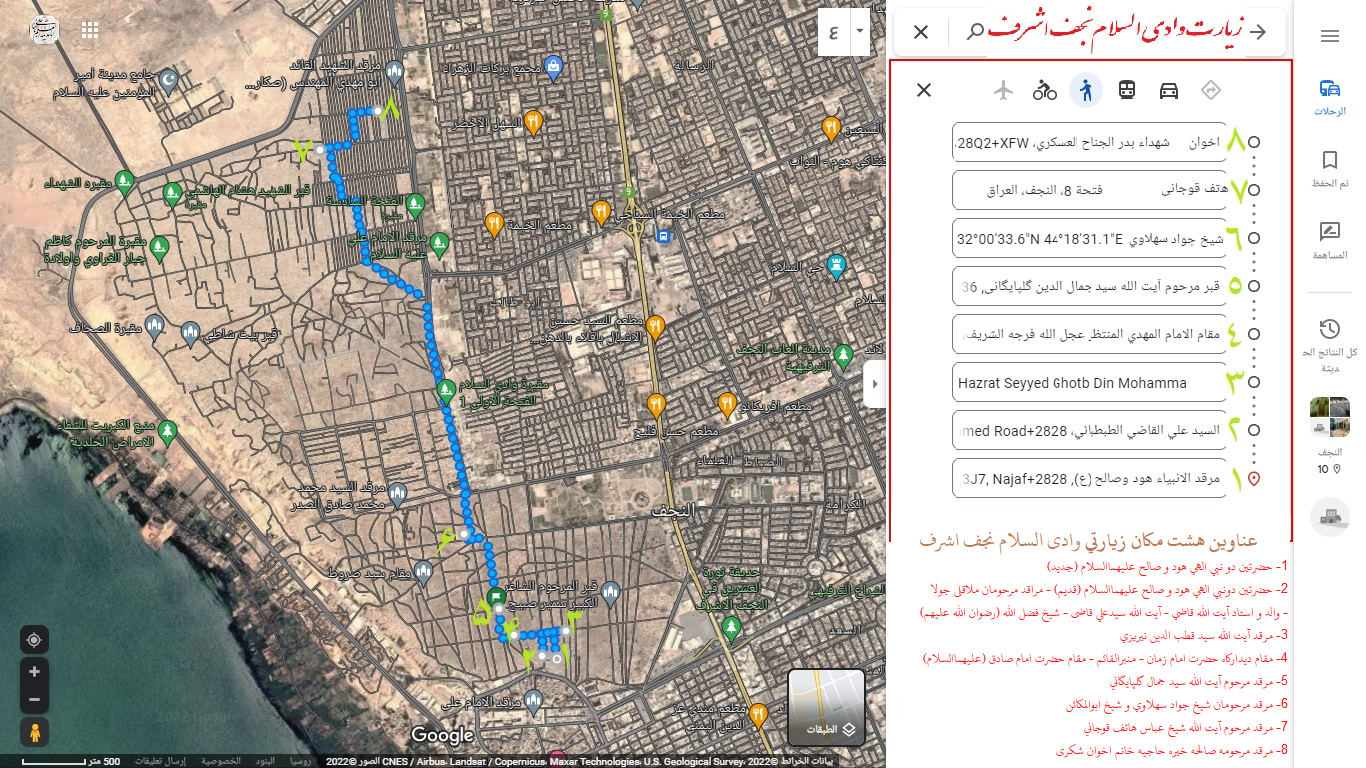The width and height of the screenshot is (1366, 768).
Task: Open the ٤ dropdown on the map
Action: [859, 32]
